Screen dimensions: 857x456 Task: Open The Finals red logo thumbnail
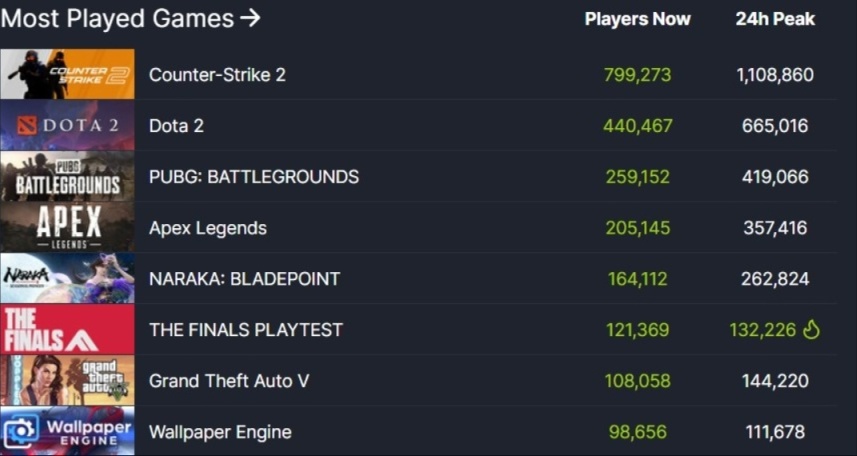pyautogui.click(x=67, y=330)
